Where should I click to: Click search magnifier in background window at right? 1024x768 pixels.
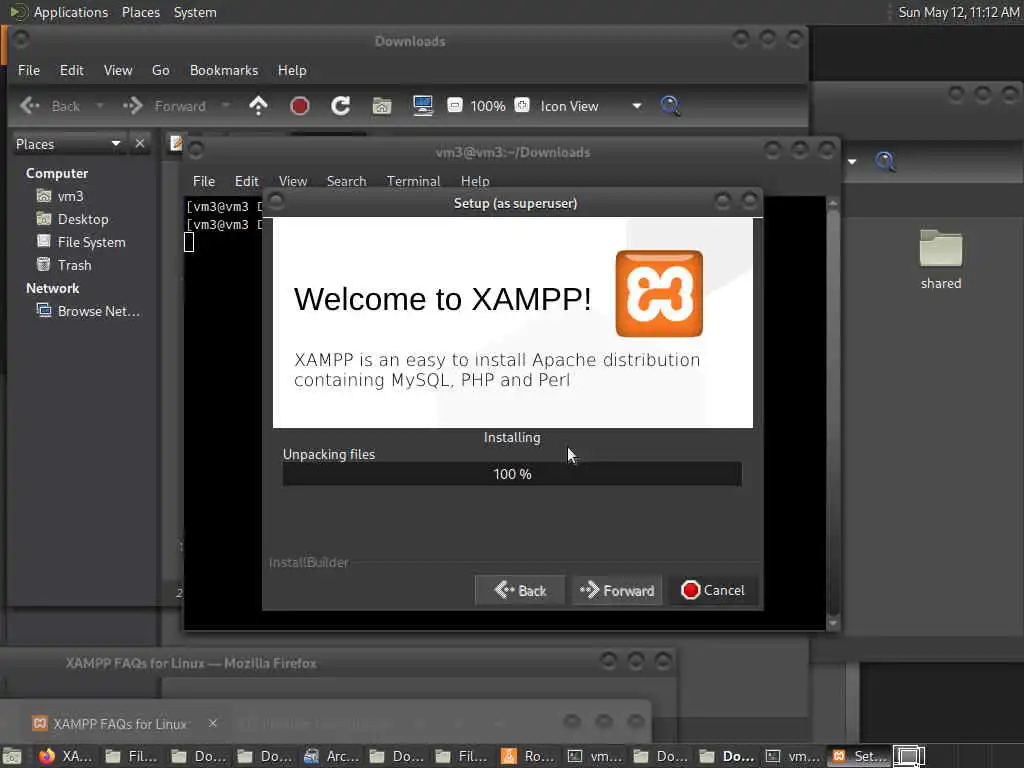885,161
